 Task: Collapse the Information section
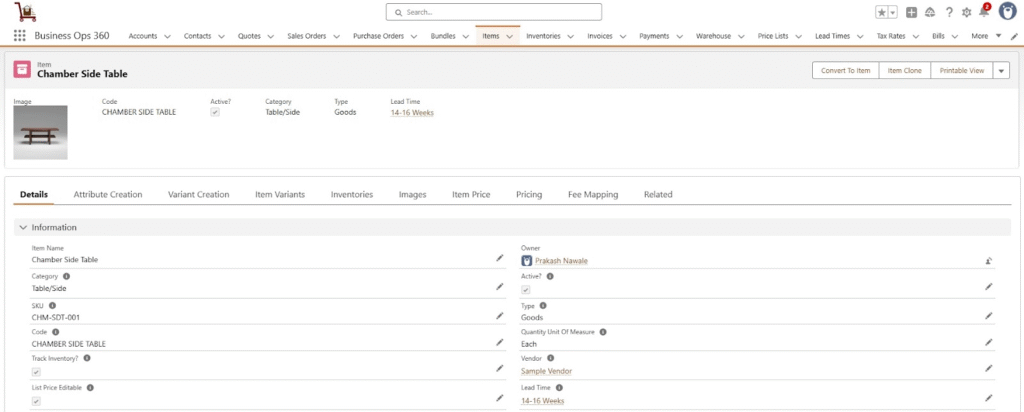pos(23,227)
